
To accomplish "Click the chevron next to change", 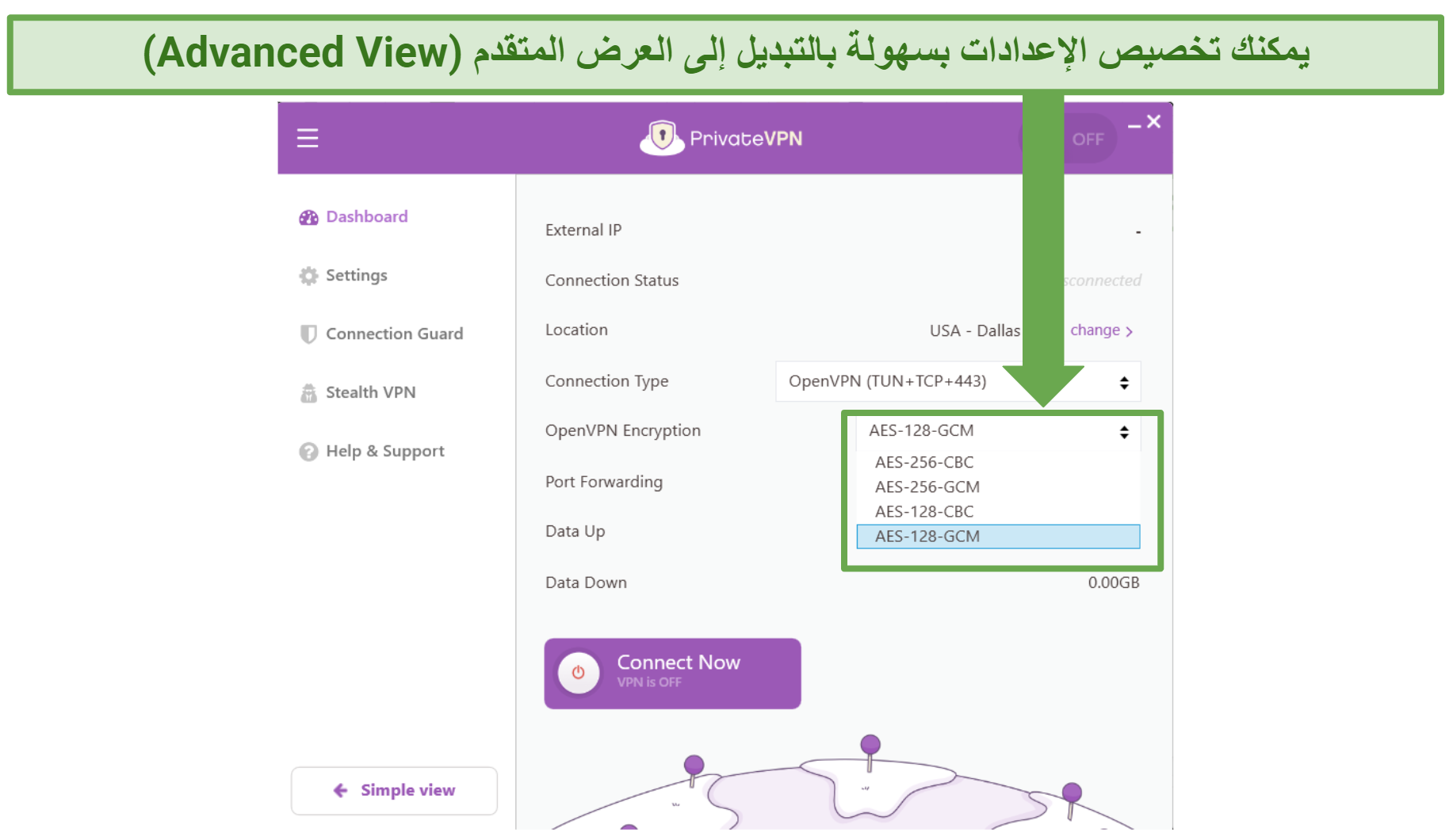I will (1130, 331).
